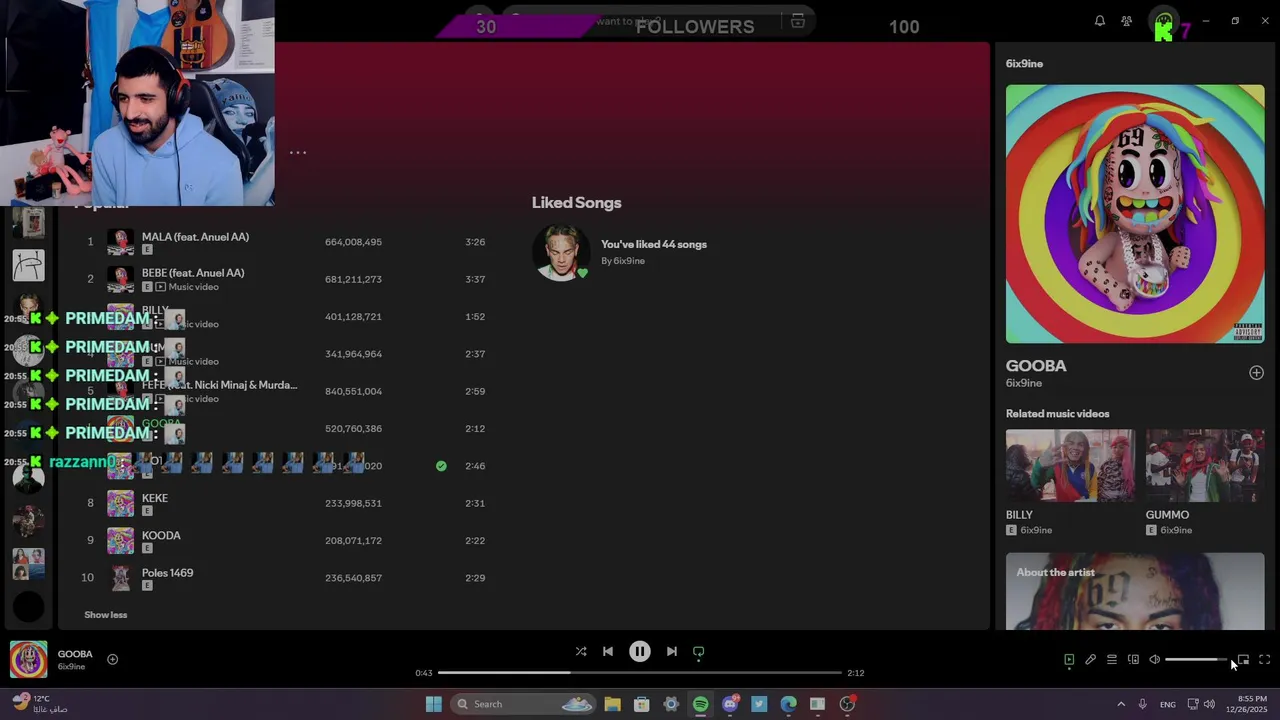Switch the ENG input language
This screenshot has height=720, width=1280.
pyautogui.click(x=1168, y=704)
